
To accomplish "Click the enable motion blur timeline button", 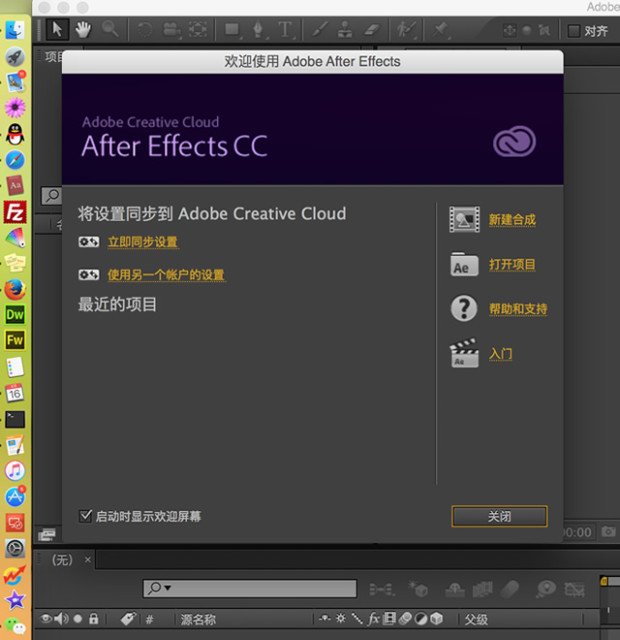I will [x=510, y=589].
